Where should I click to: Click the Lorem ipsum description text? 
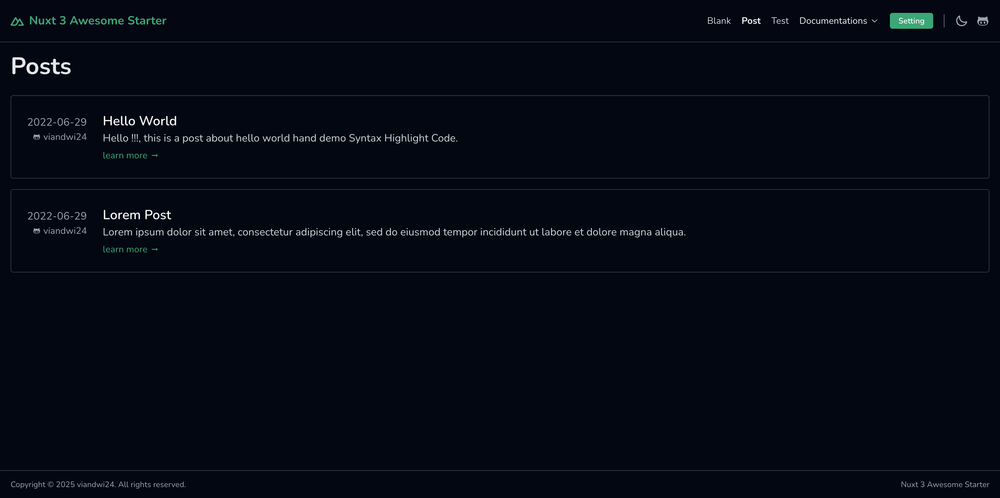[394, 232]
